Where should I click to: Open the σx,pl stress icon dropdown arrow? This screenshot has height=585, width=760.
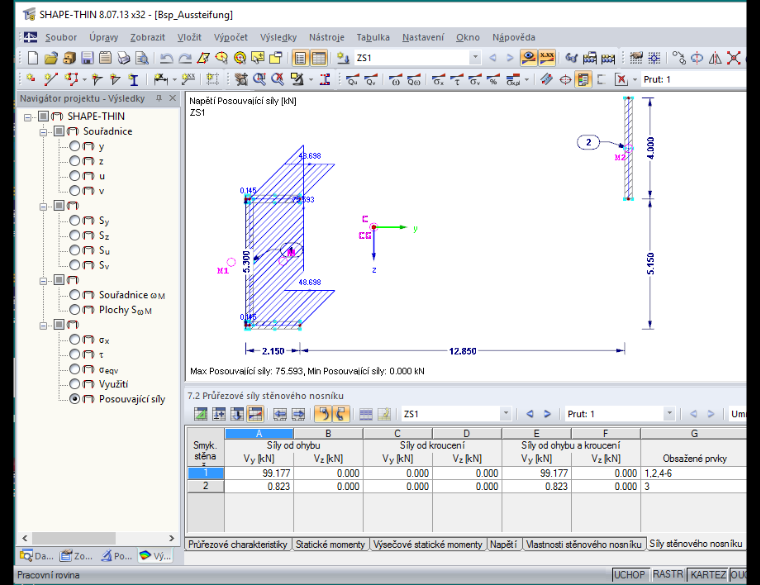(x=526, y=79)
